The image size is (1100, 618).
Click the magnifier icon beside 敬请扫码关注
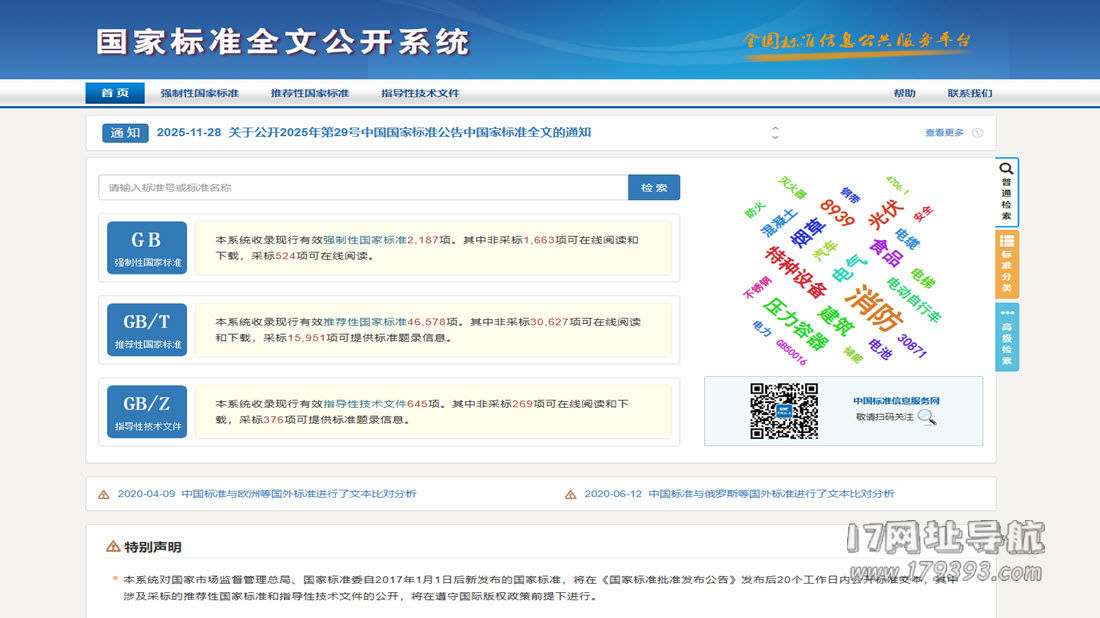tap(927, 417)
